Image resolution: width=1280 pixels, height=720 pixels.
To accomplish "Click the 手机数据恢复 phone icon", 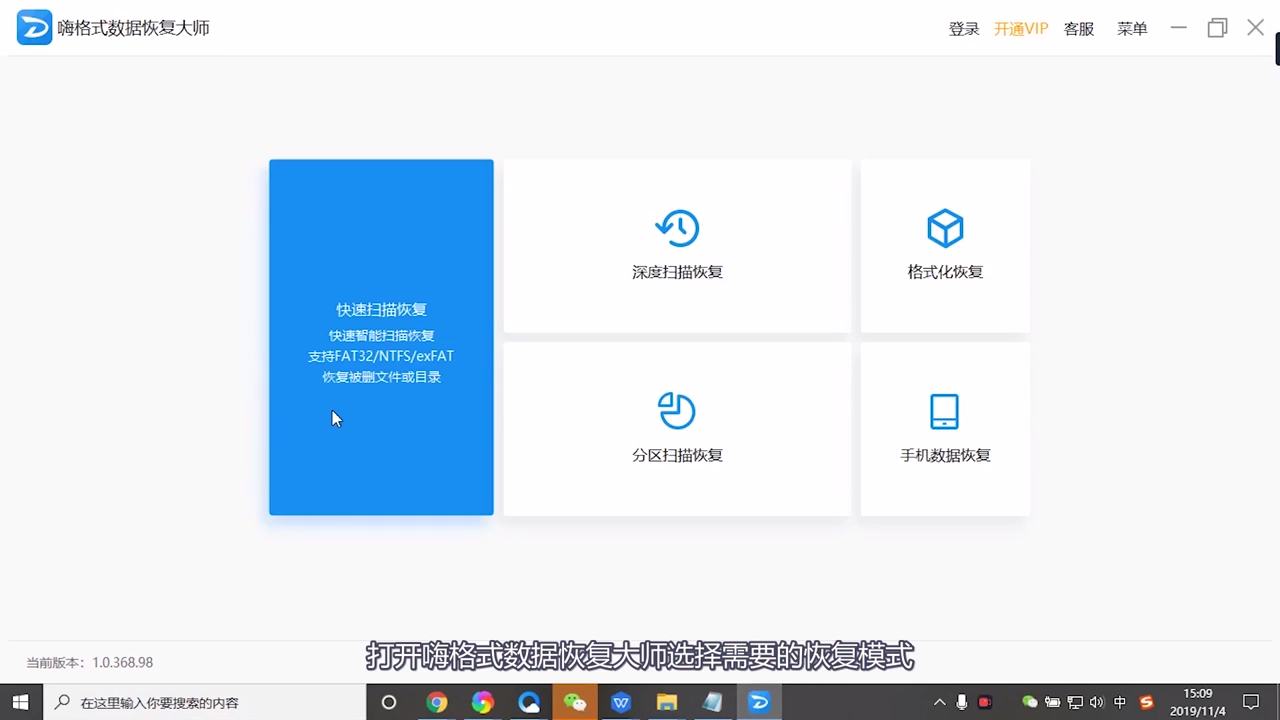I will 945,411.
